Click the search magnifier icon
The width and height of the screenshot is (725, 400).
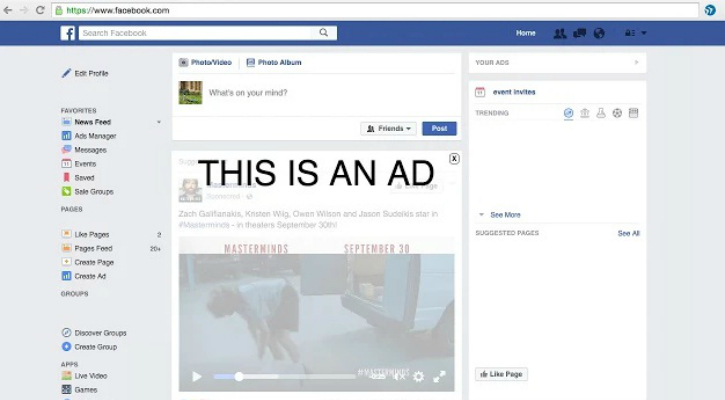[x=324, y=33]
